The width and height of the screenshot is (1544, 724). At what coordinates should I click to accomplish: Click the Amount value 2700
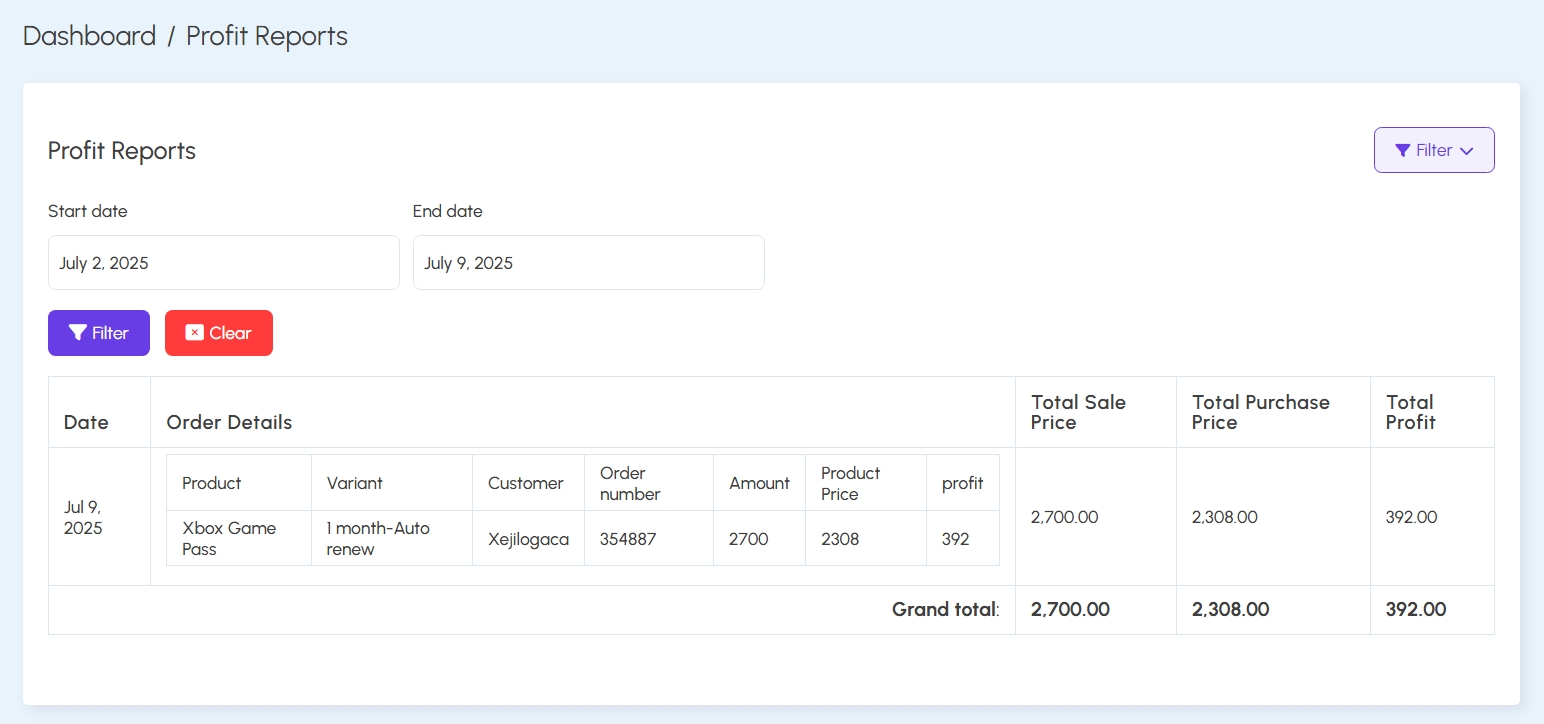(749, 539)
